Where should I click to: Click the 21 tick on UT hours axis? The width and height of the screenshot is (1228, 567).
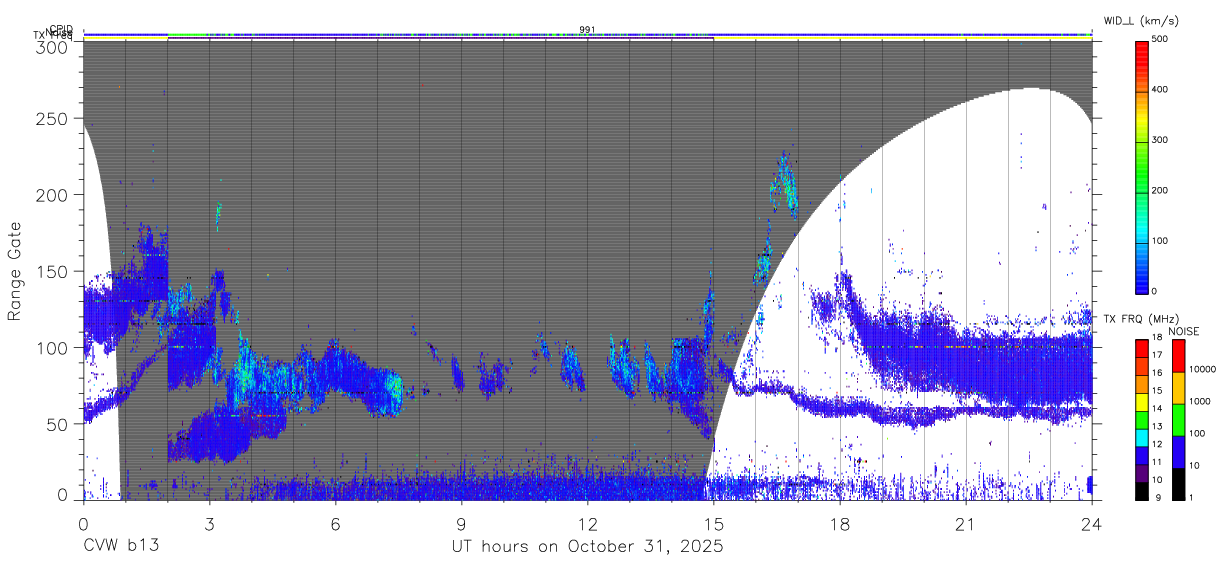966,523
